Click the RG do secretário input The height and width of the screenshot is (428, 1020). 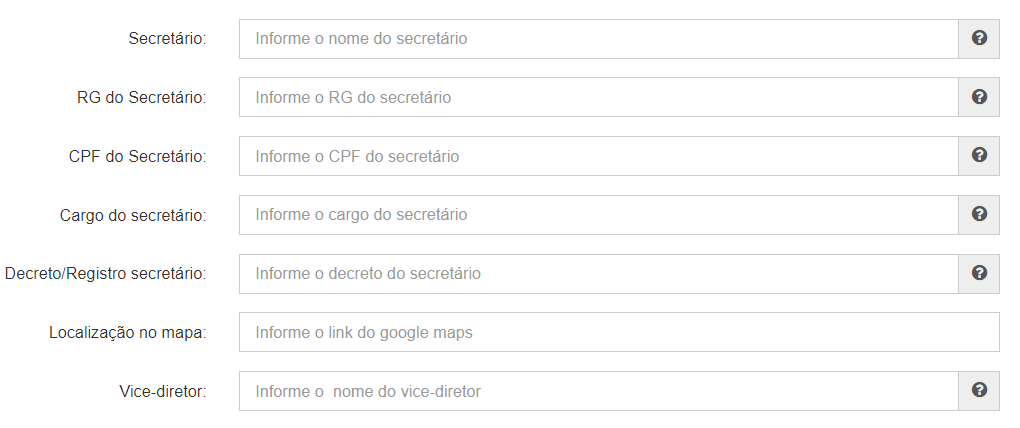(598, 98)
